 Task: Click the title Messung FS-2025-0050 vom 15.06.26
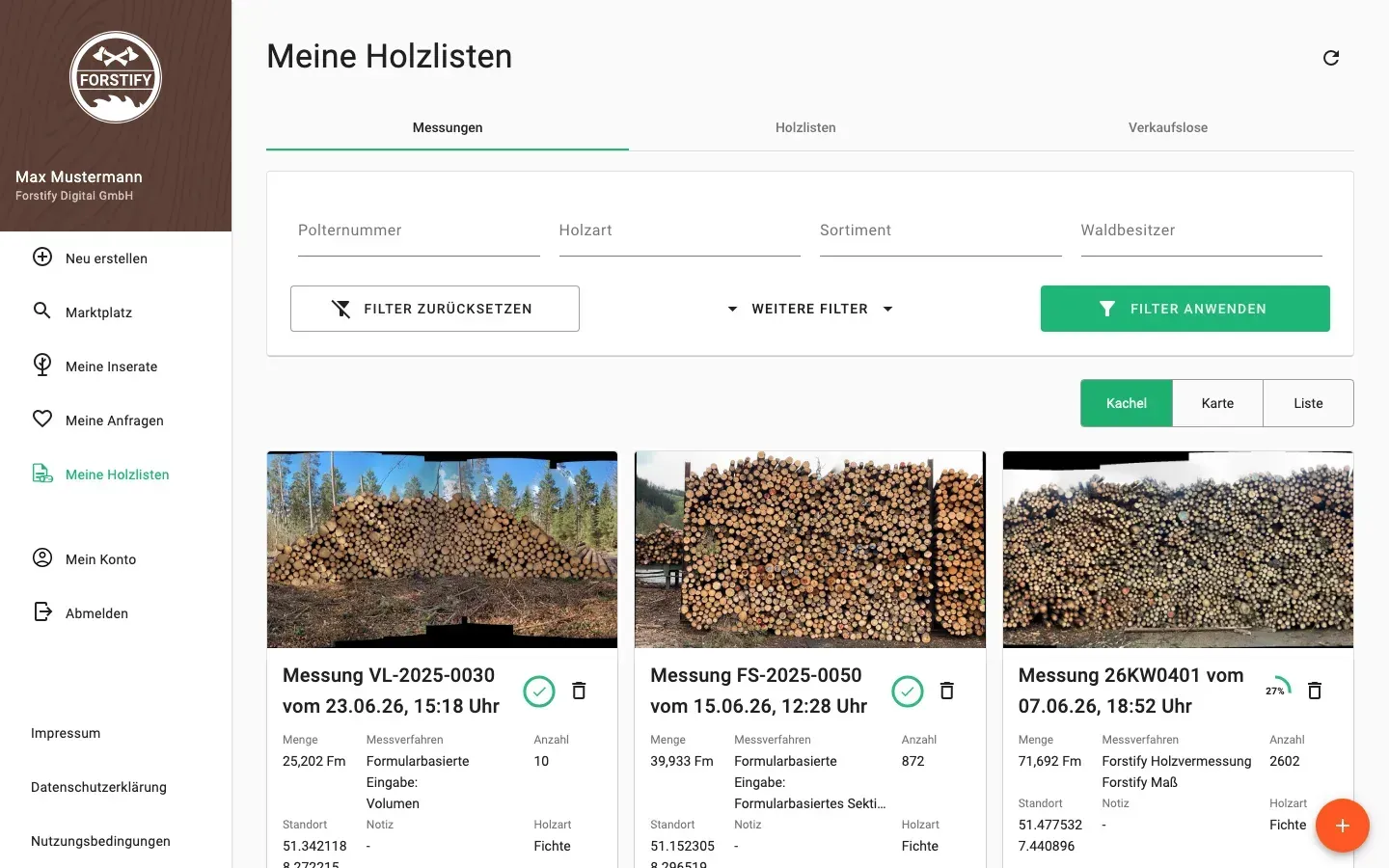coord(758,691)
